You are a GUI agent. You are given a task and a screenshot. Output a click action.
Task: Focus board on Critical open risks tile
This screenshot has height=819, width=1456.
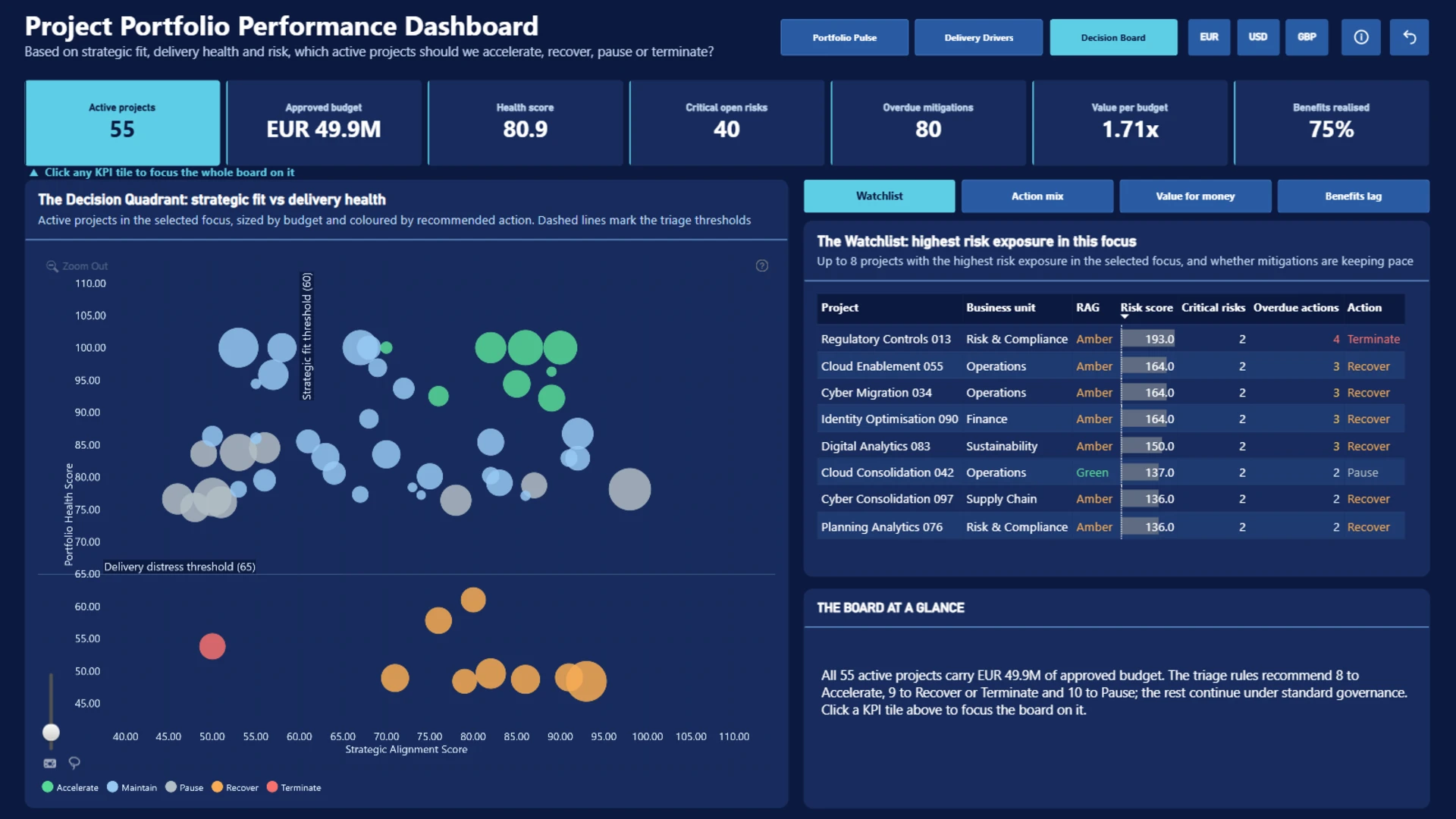(726, 123)
